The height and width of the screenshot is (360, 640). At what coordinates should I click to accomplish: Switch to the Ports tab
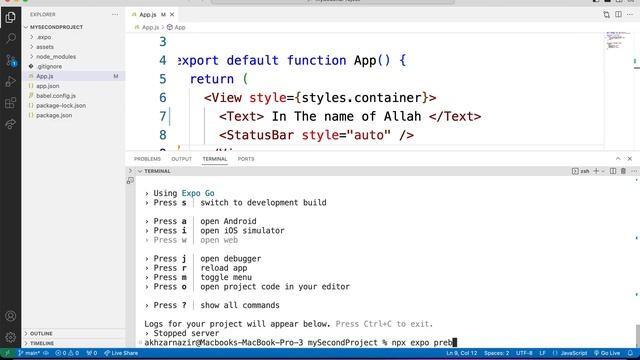click(246, 159)
